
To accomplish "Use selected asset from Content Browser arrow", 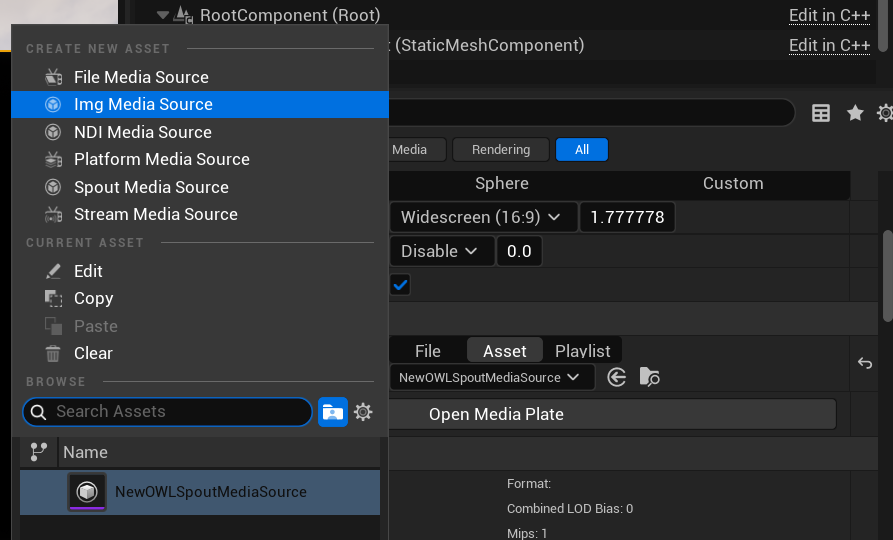I will pyautogui.click(x=617, y=377).
